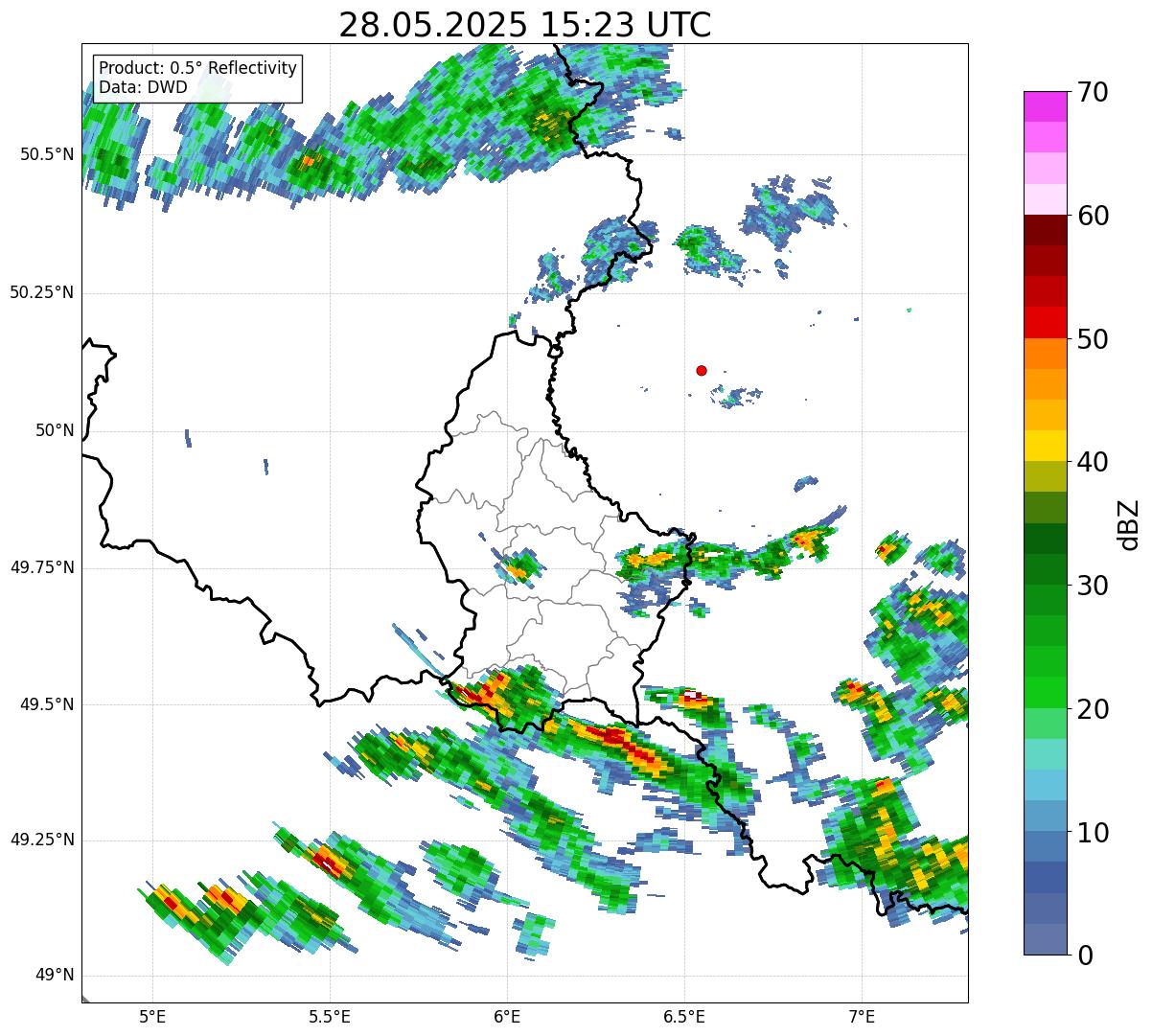Click the colorbar tick label 50

click(x=1093, y=339)
